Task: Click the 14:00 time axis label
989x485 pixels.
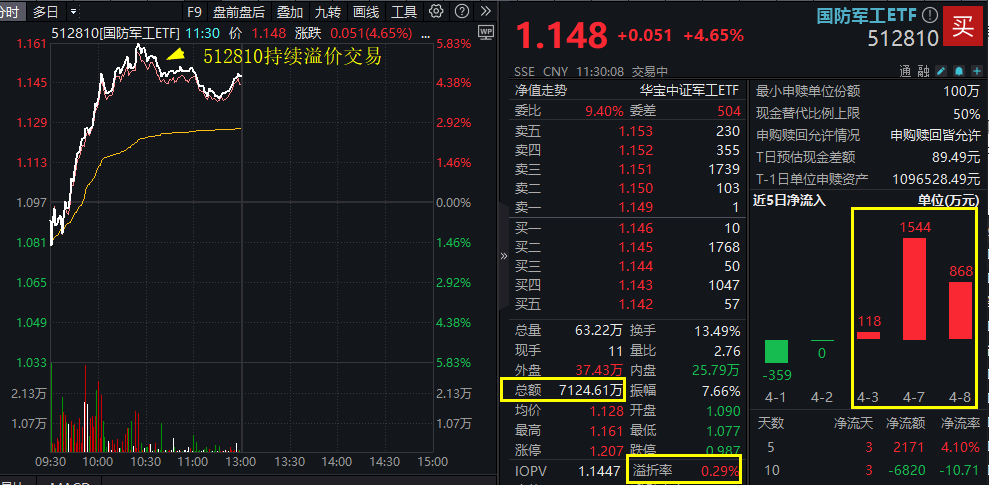Action: (336, 462)
